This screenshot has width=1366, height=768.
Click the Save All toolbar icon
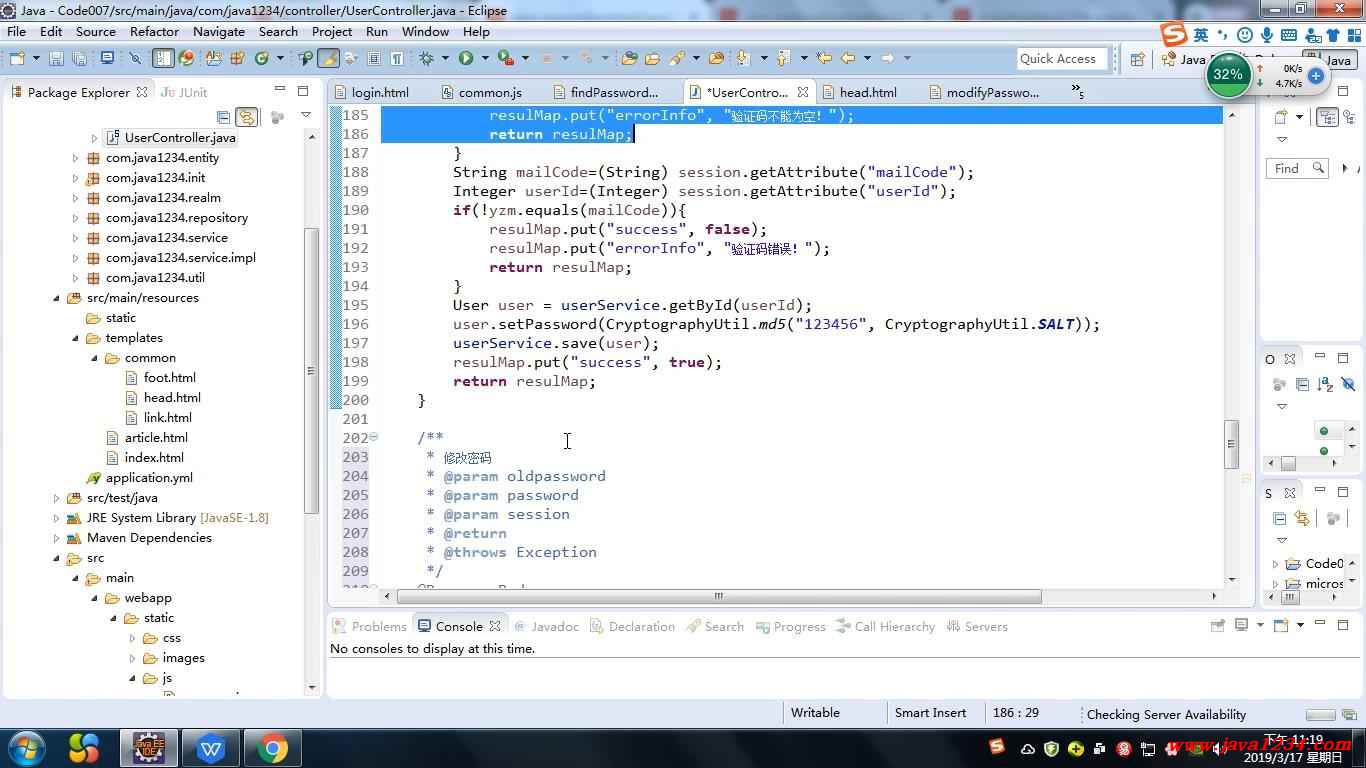click(79, 58)
